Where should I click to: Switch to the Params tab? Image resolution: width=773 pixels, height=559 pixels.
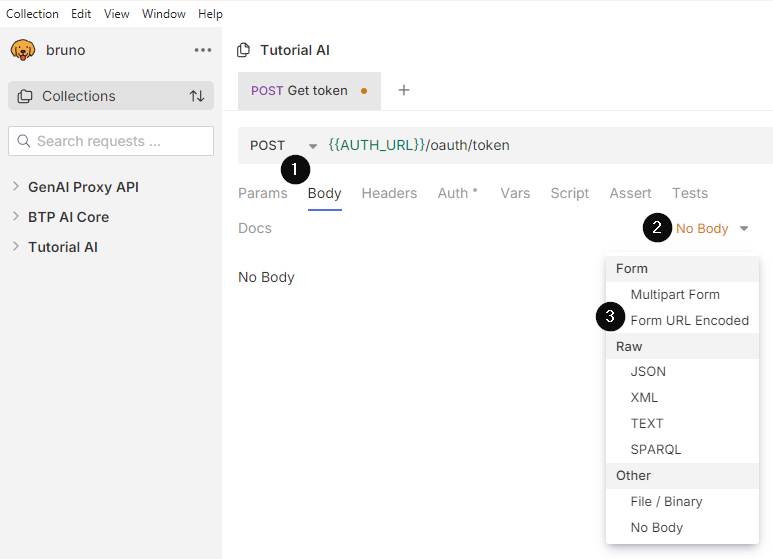tap(263, 193)
